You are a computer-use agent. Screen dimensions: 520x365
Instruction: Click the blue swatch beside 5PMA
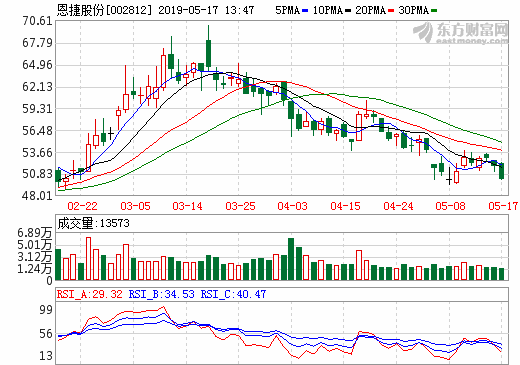[305, 11]
